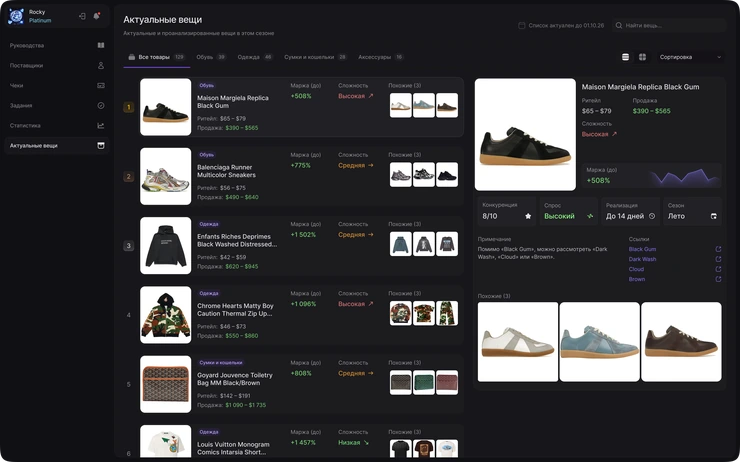Click the calendar icon in Сезон card
The height and width of the screenshot is (462, 740).
point(714,216)
